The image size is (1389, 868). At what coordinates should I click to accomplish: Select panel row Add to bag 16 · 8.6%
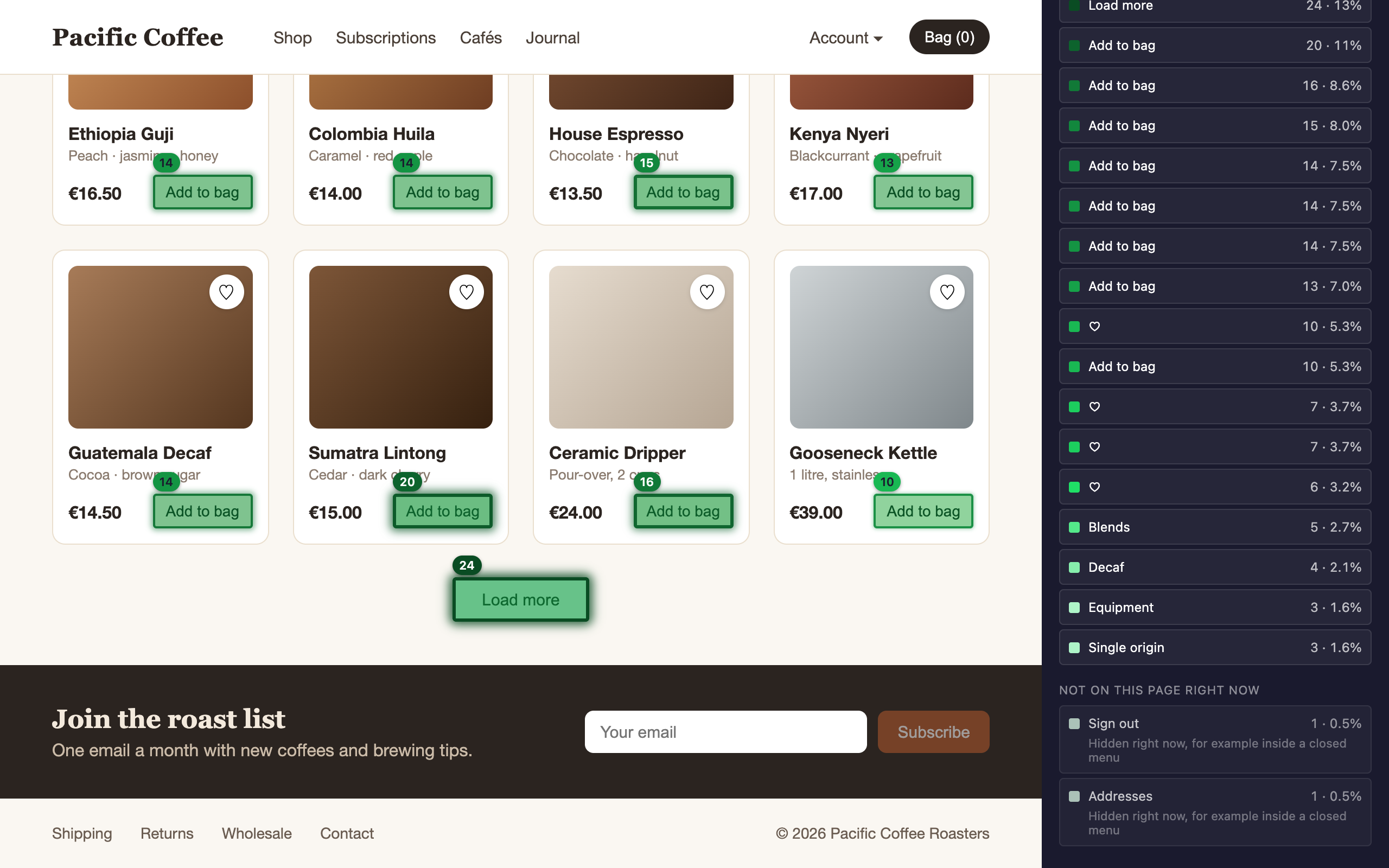[x=1214, y=86]
